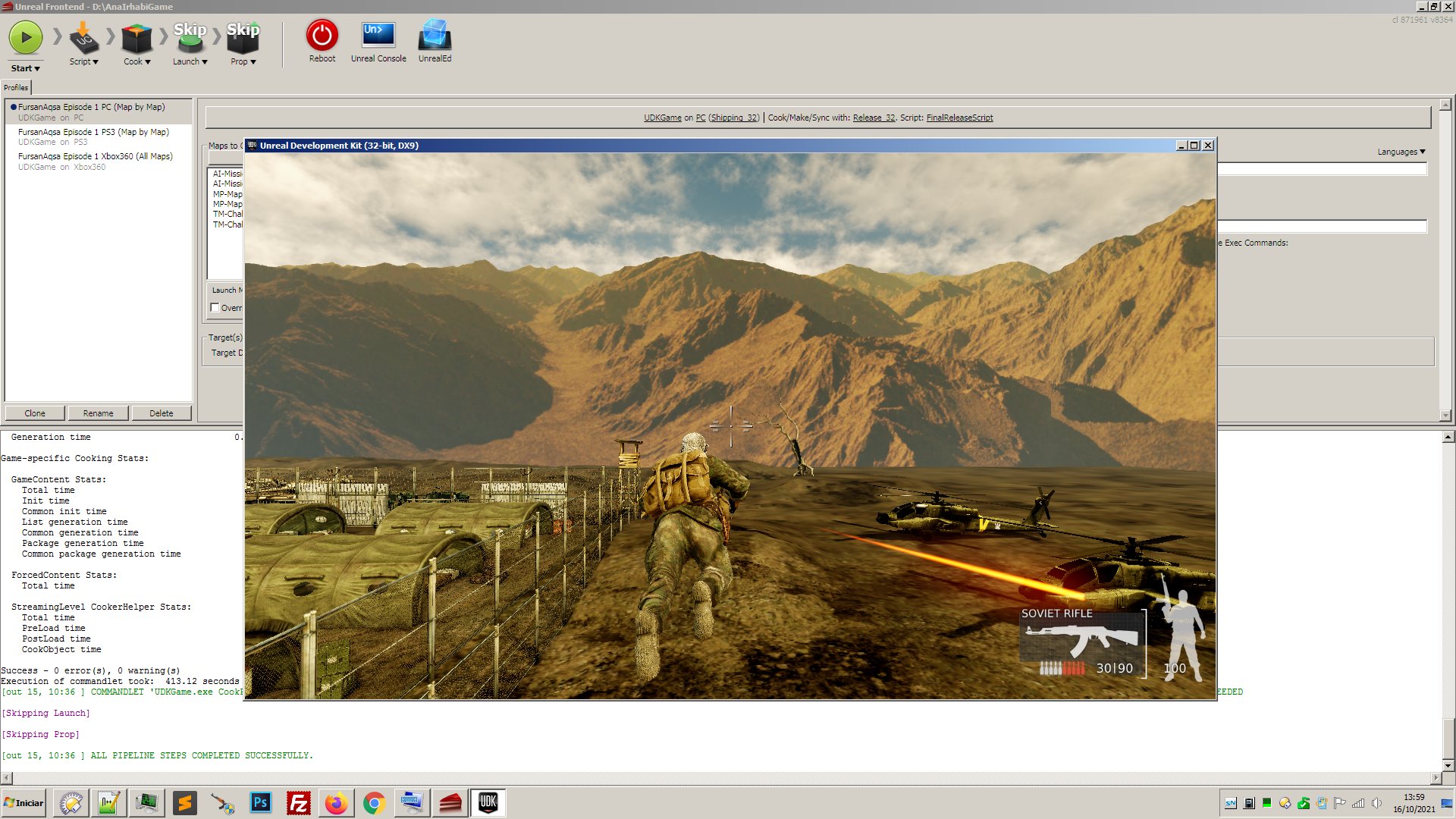This screenshot has height=819, width=1456.
Task: Click the top panel vertical scrollbar up arrow
Action: coord(1445,105)
